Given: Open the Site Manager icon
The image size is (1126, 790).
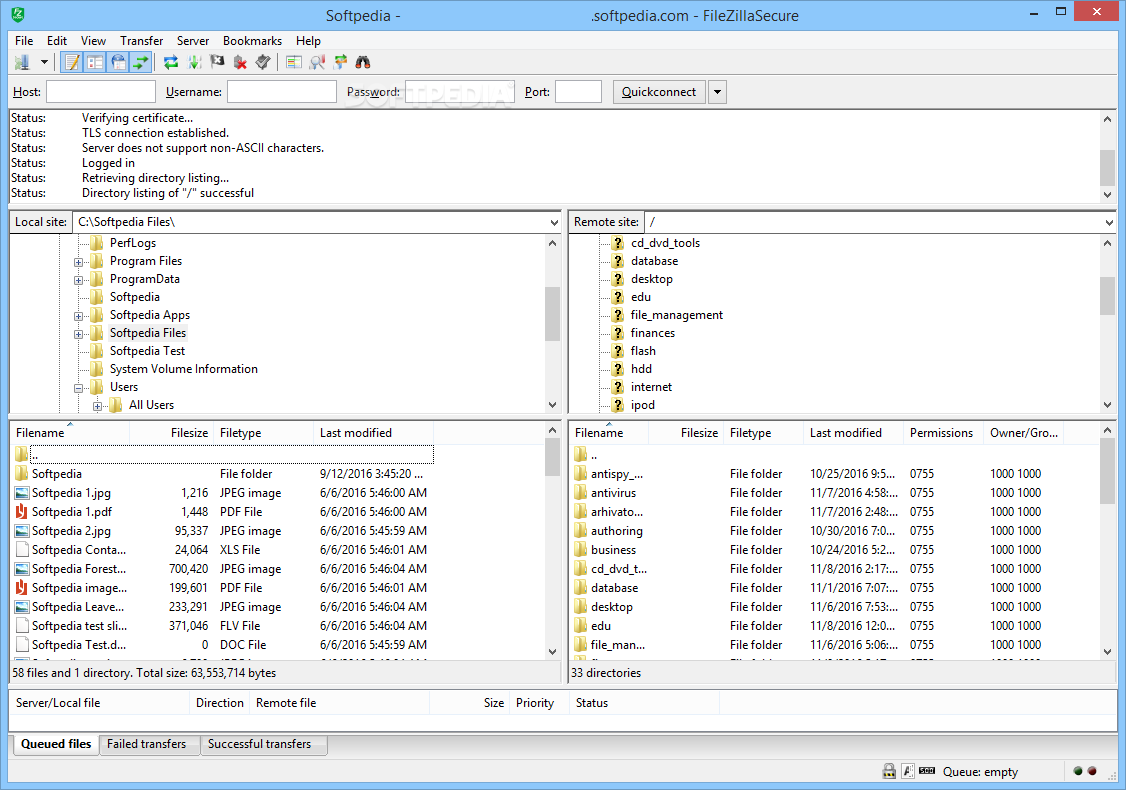Looking at the screenshot, I should coord(22,62).
